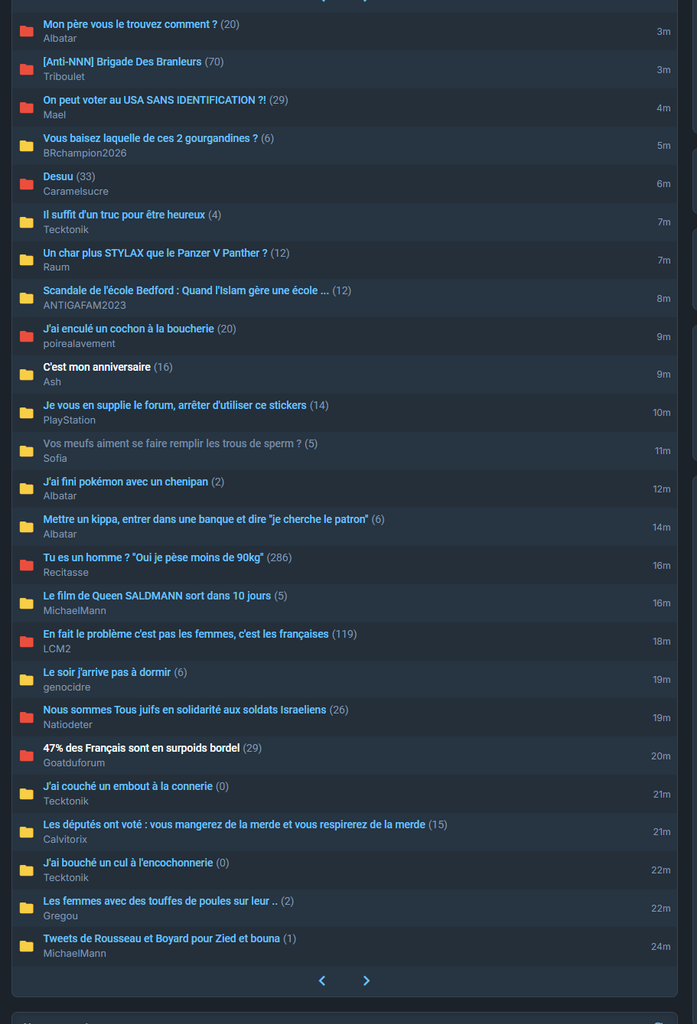Click the folder icon beside "Il suffit d'un truc pour être heureux"
This screenshot has width=697, height=1024.
(27, 222)
